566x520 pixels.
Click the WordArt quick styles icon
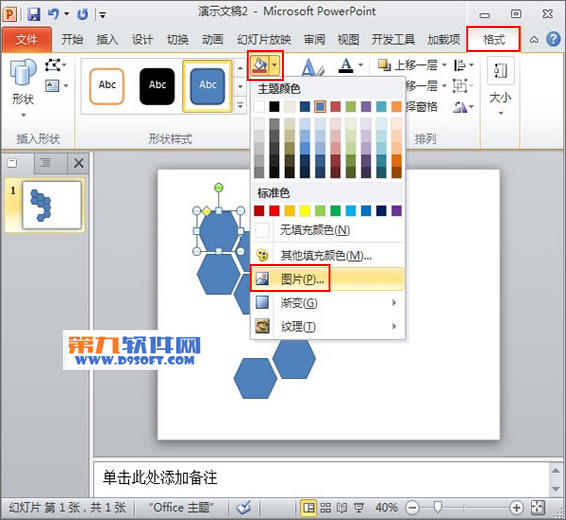click(x=313, y=67)
